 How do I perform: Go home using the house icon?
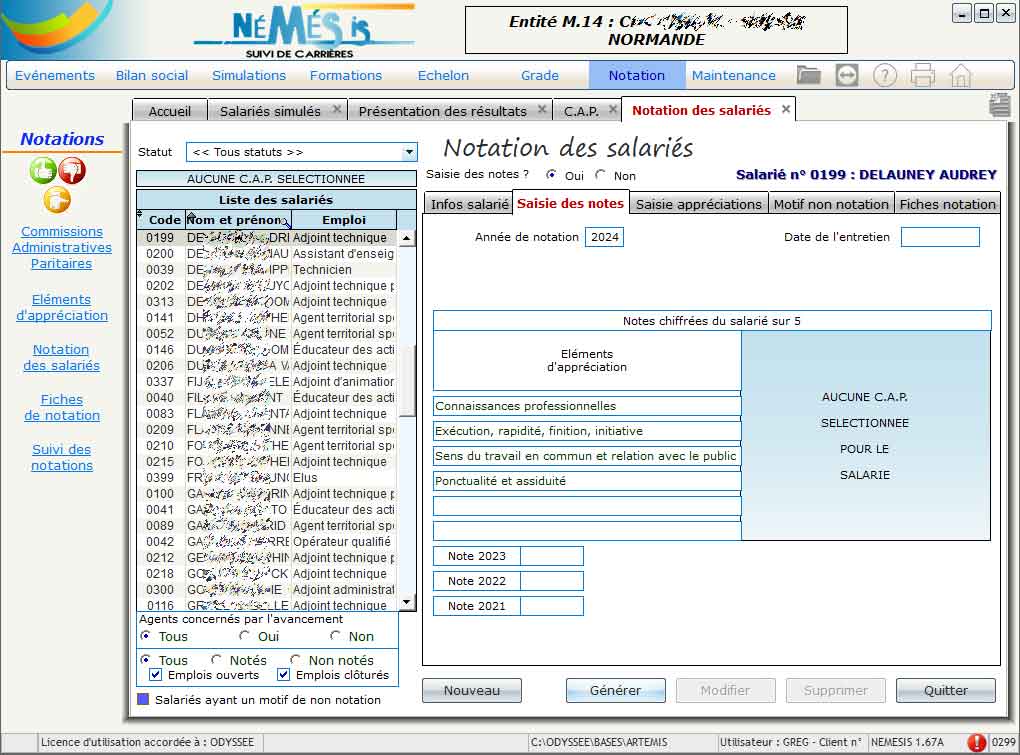click(960, 75)
